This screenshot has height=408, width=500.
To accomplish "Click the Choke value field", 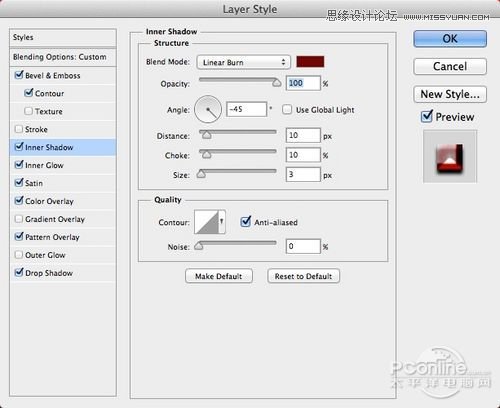I will 303,155.
